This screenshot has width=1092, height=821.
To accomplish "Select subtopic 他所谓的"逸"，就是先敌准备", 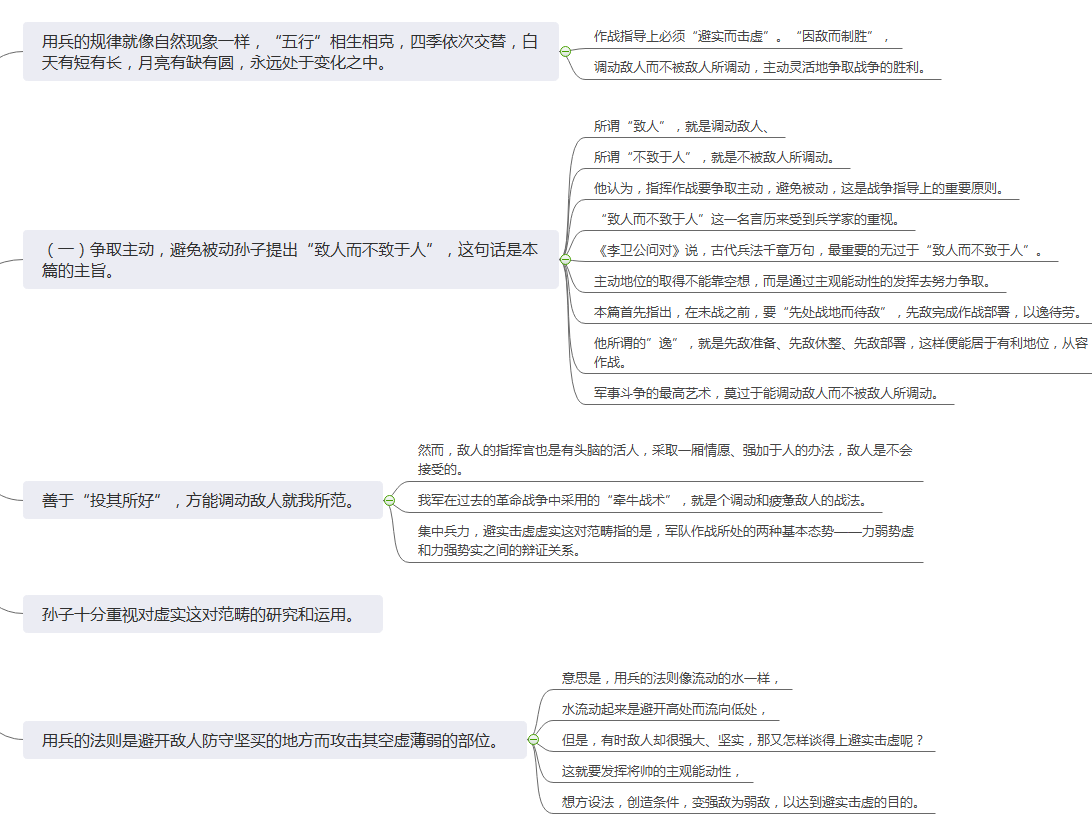I will pos(841,352).
